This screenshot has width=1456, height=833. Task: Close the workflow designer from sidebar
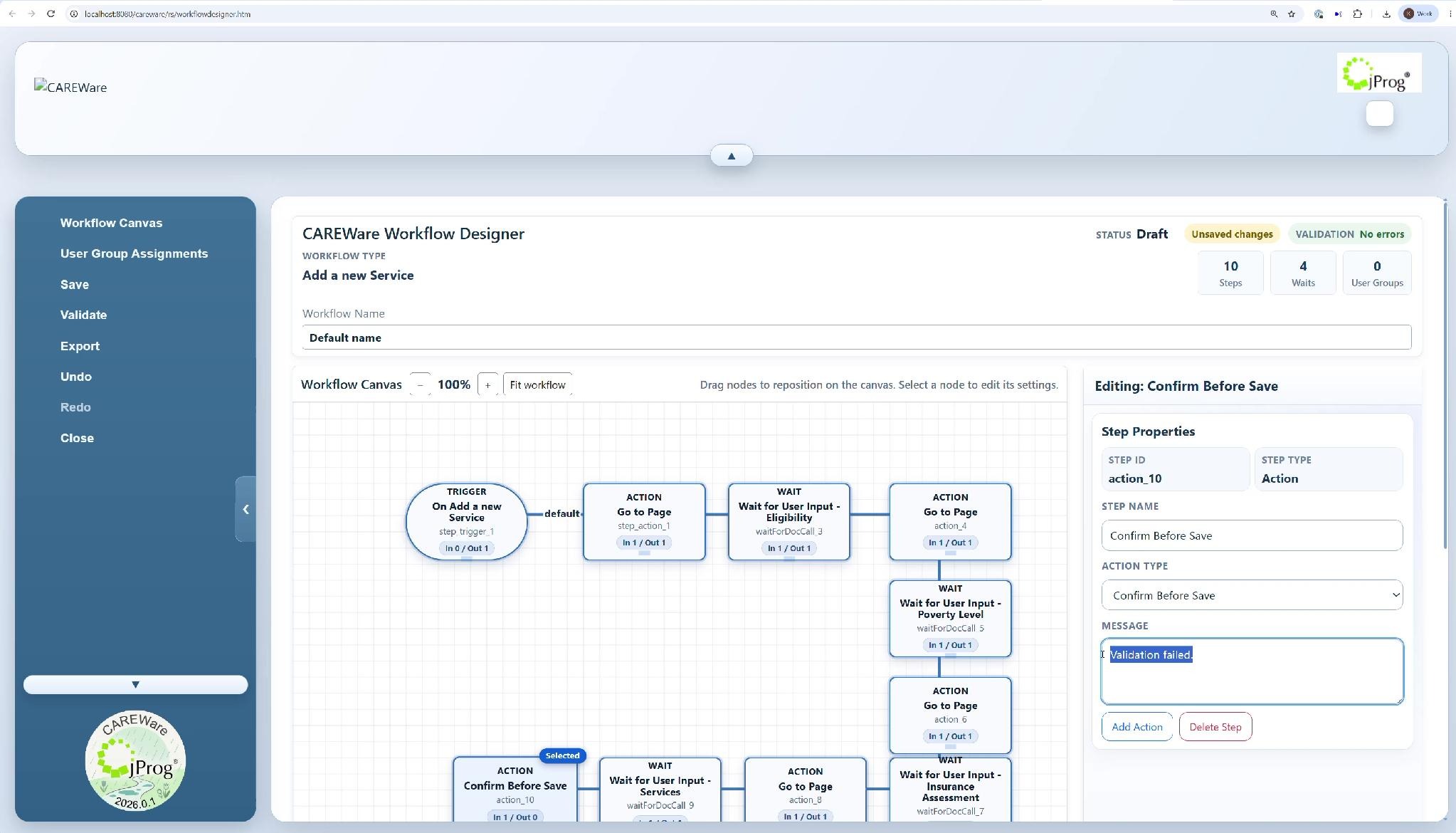pos(77,438)
